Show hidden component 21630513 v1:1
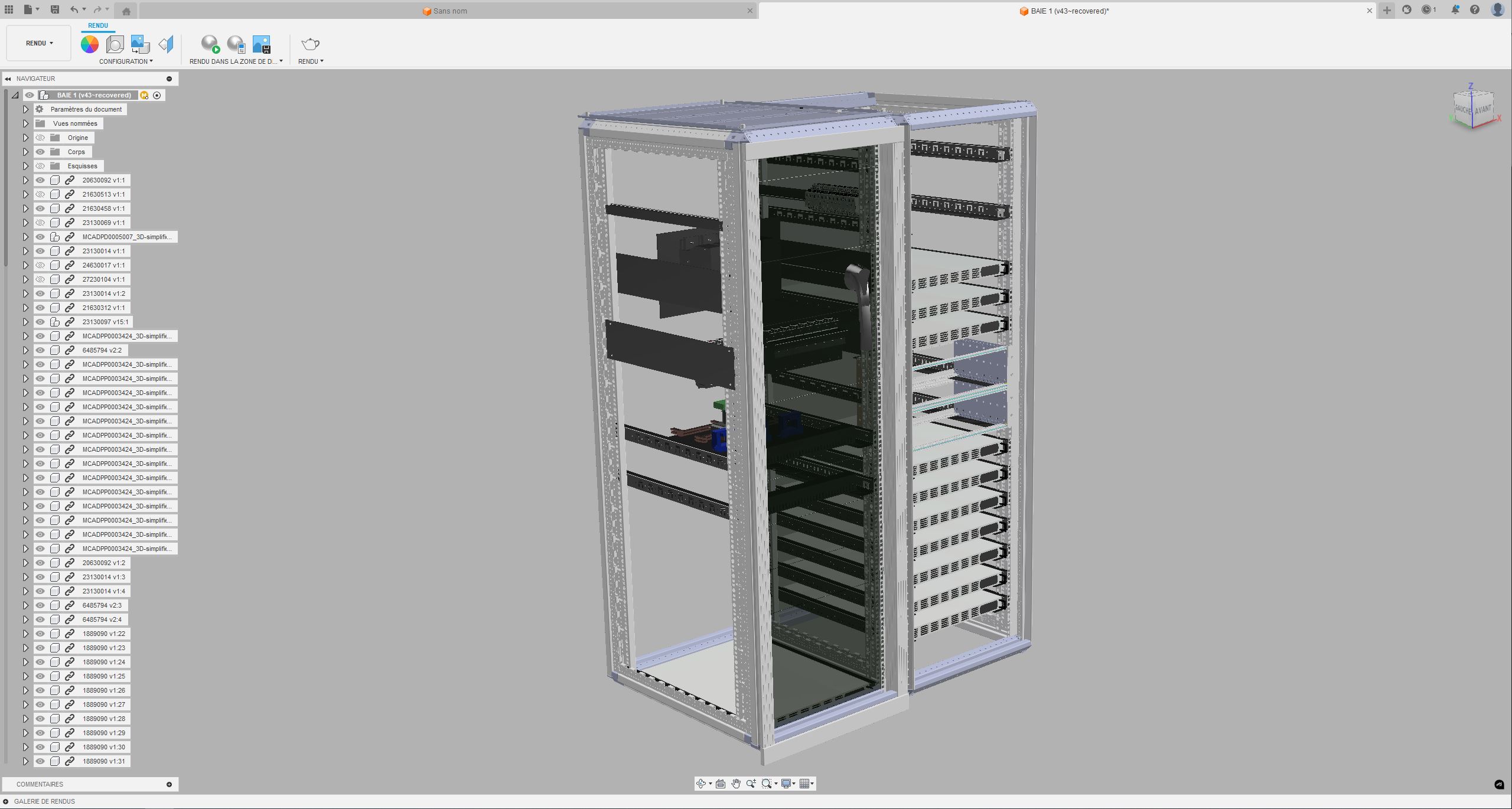Screen dimensions: 1512x809 click(40, 194)
